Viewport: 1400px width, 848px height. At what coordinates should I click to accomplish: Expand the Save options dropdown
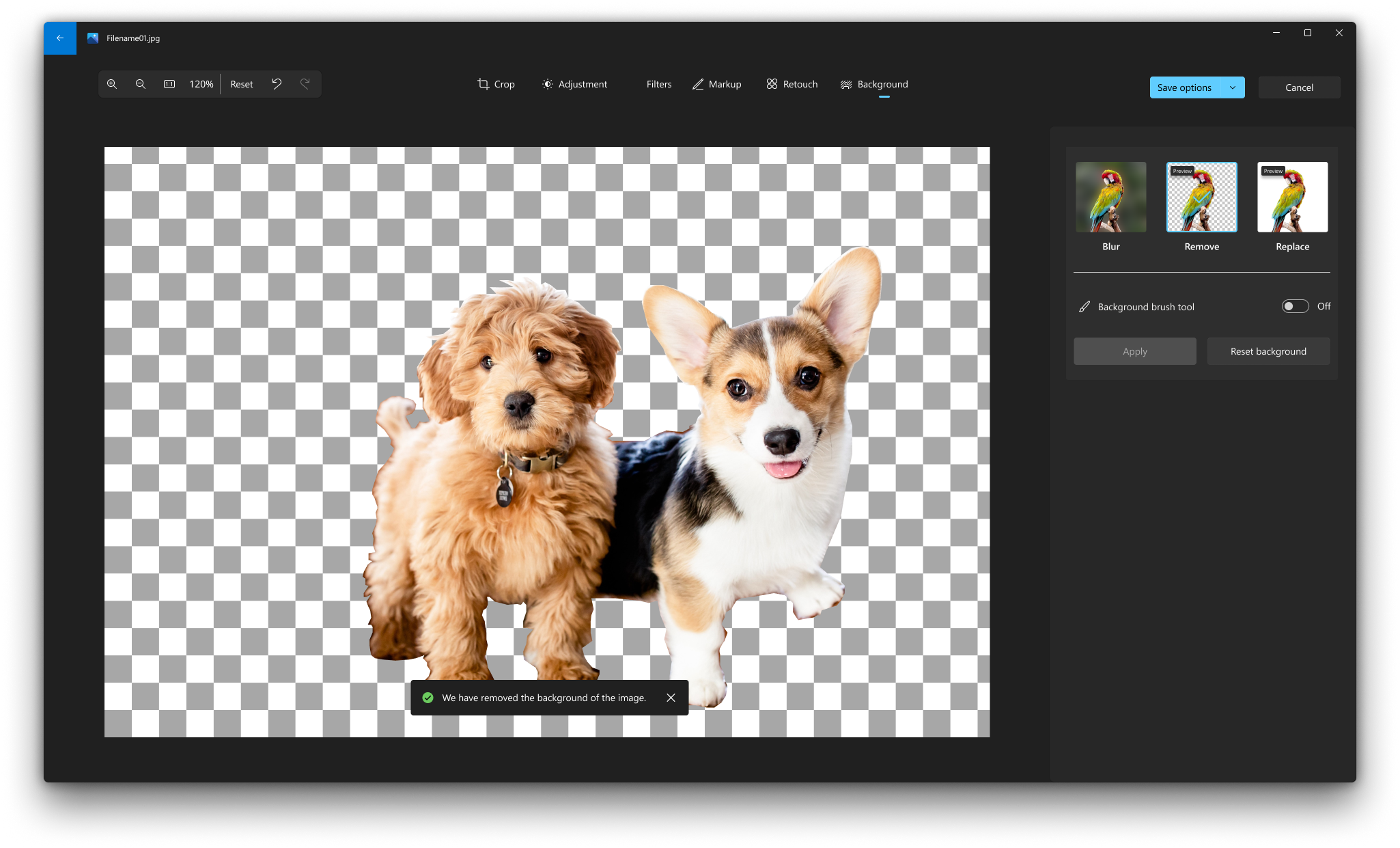1232,87
